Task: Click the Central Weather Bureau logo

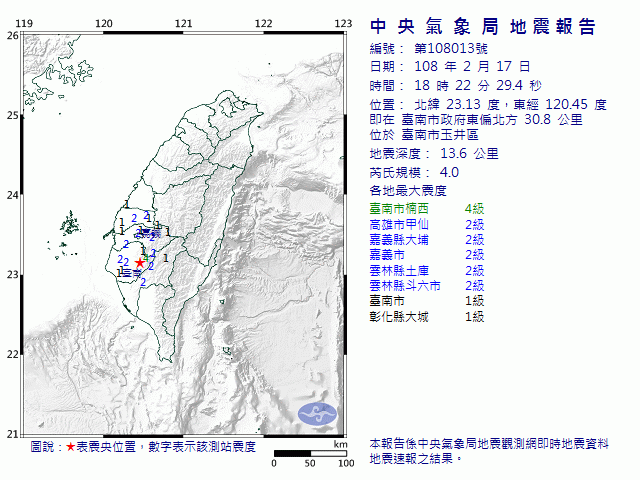Action: (x=317, y=414)
